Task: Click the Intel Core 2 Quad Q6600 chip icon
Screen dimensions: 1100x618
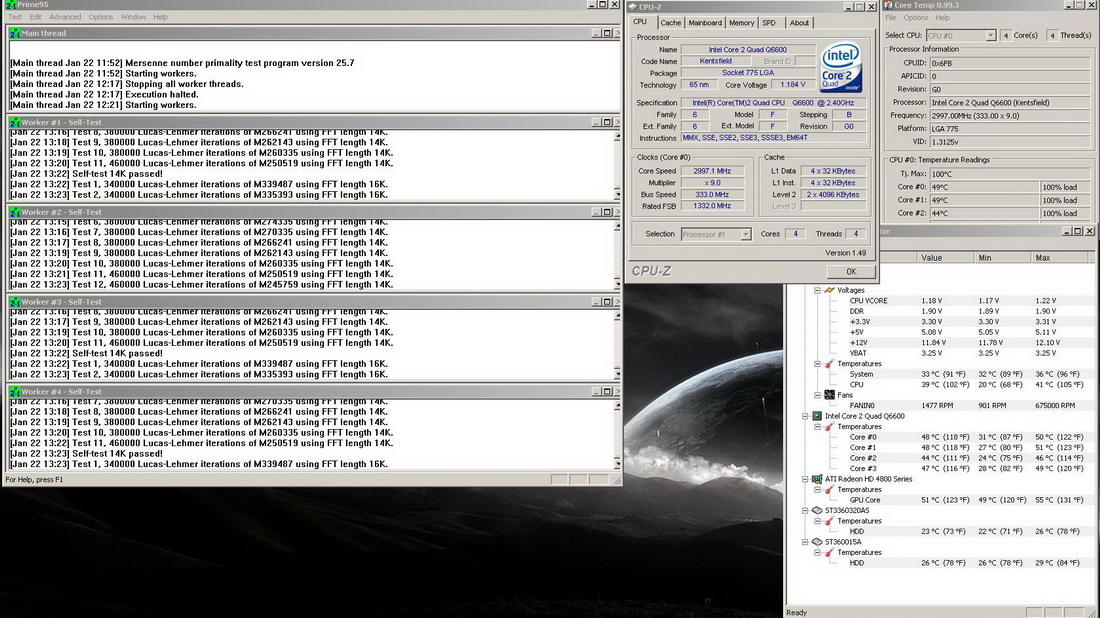Action: pyautogui.click(x=817, y=416)
